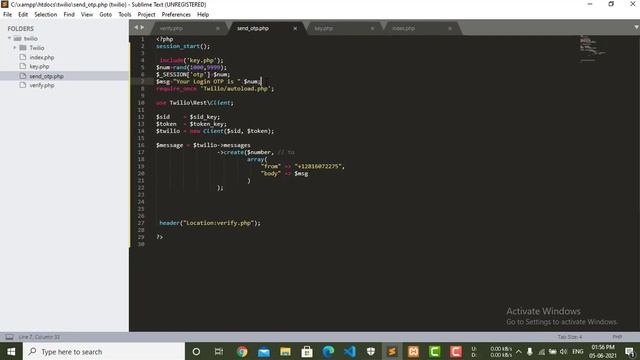
Task: Open clock showing 01:56 PM
Action: [602, 351]
